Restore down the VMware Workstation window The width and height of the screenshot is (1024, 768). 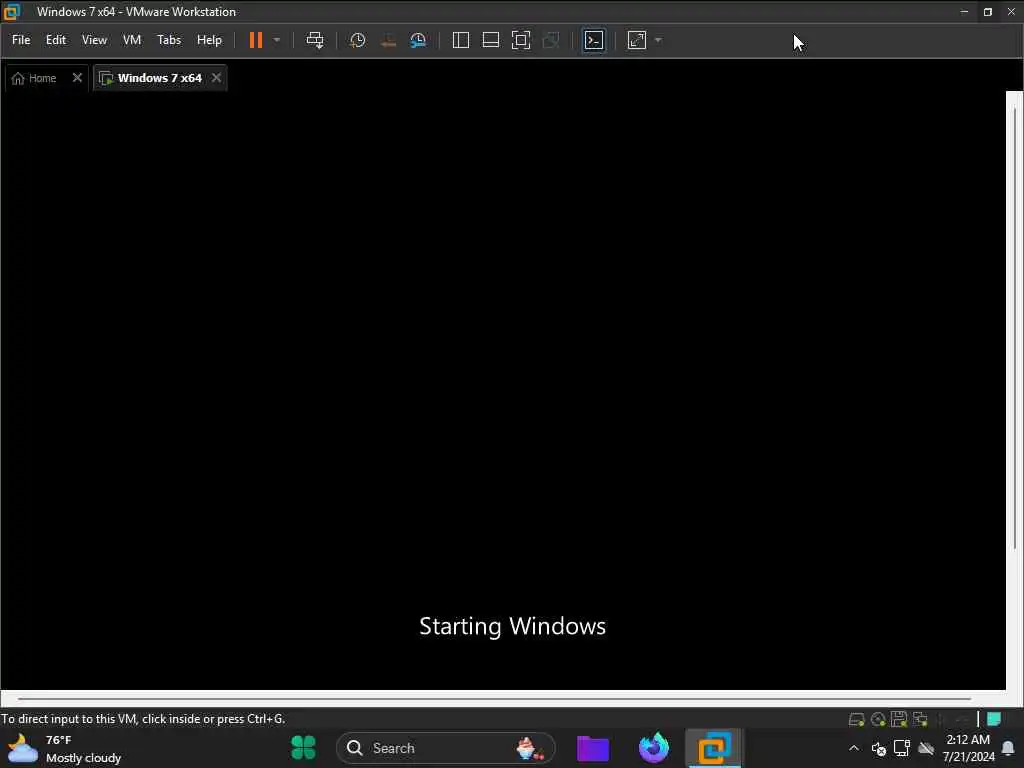point(987,12)
